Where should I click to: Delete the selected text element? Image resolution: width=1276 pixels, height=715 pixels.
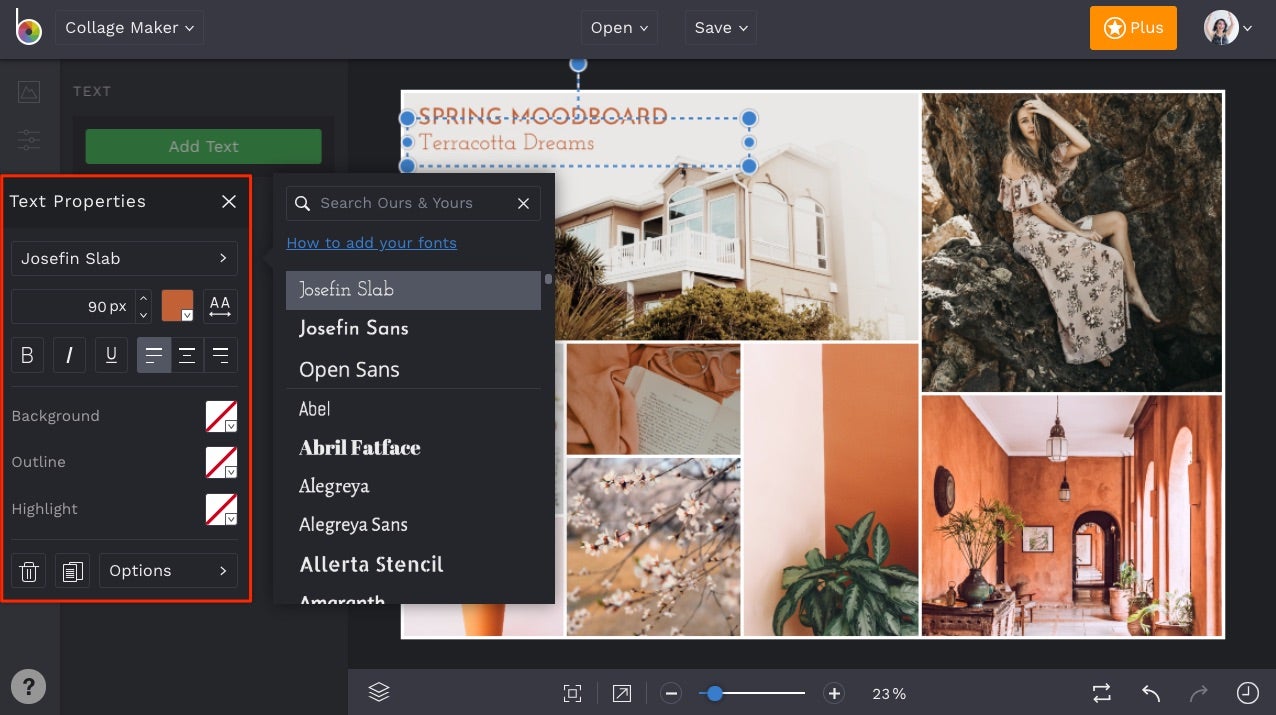point(28,570)
